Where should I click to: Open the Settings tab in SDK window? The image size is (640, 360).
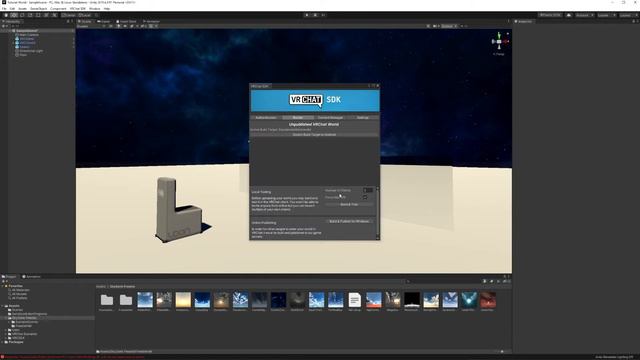pos(362,118)
